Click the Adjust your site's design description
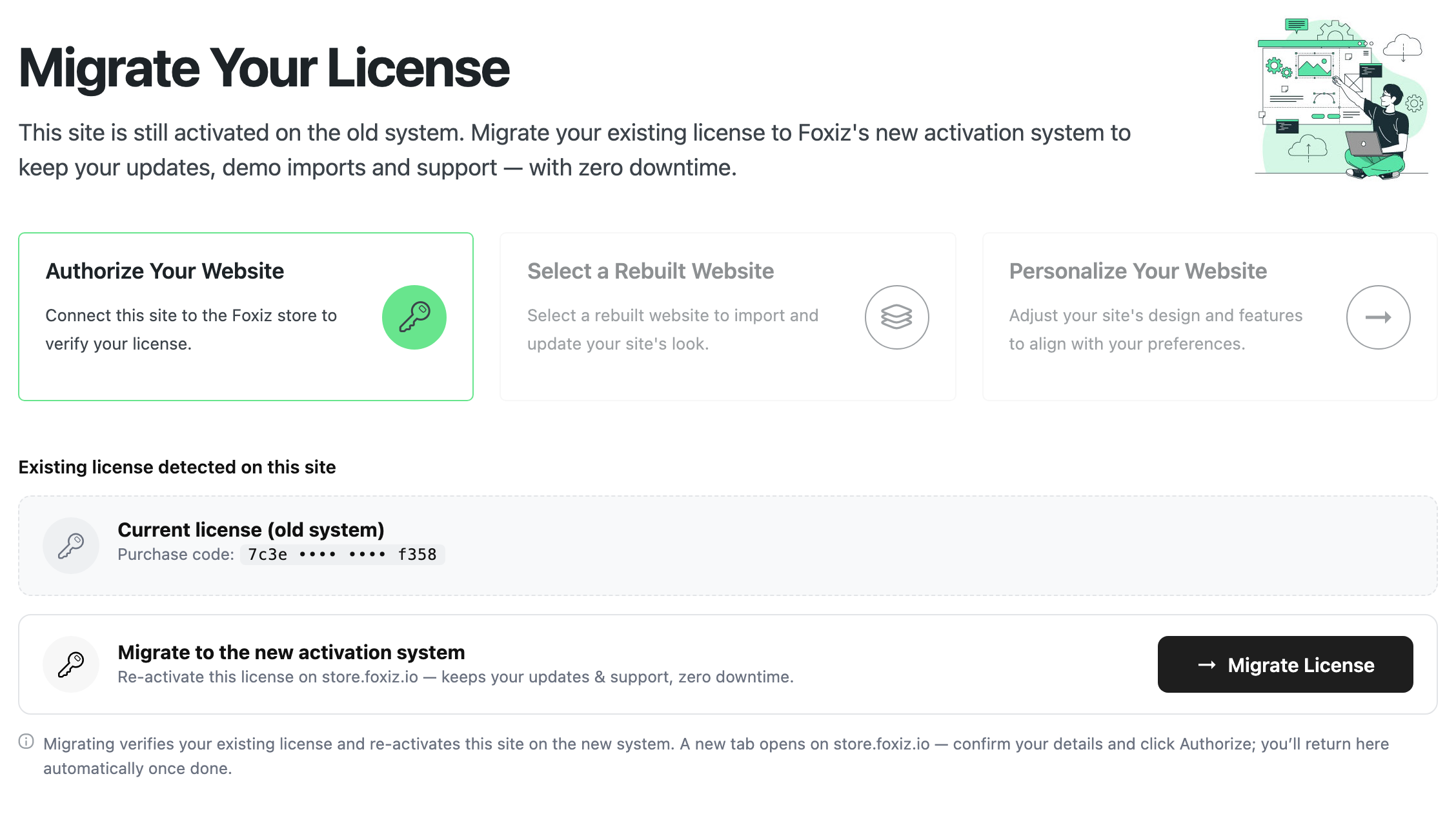 pyautogui.click(x=1156, y=330)
